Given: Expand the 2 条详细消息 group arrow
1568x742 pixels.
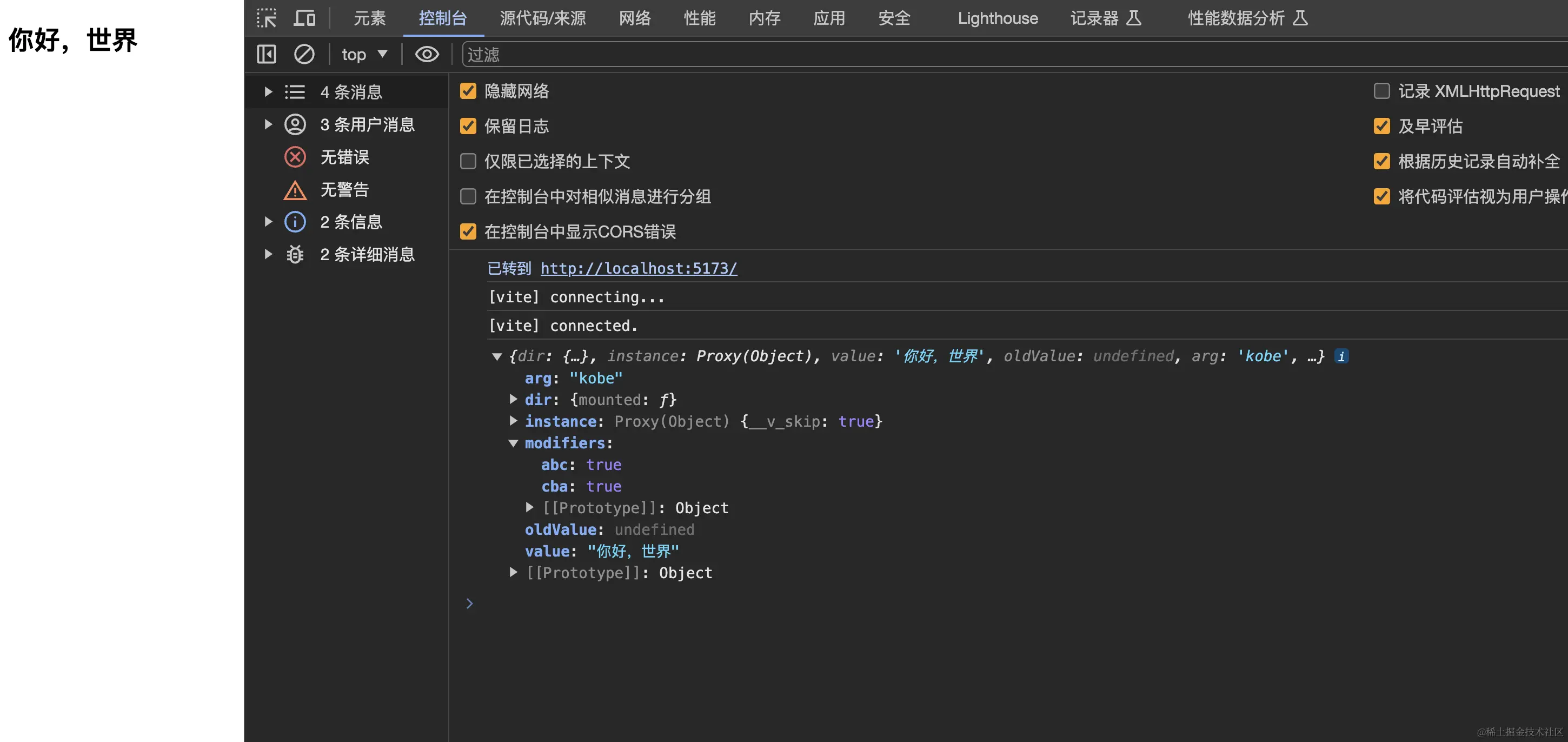Looking at the screenshot, I should click(268, 254).
